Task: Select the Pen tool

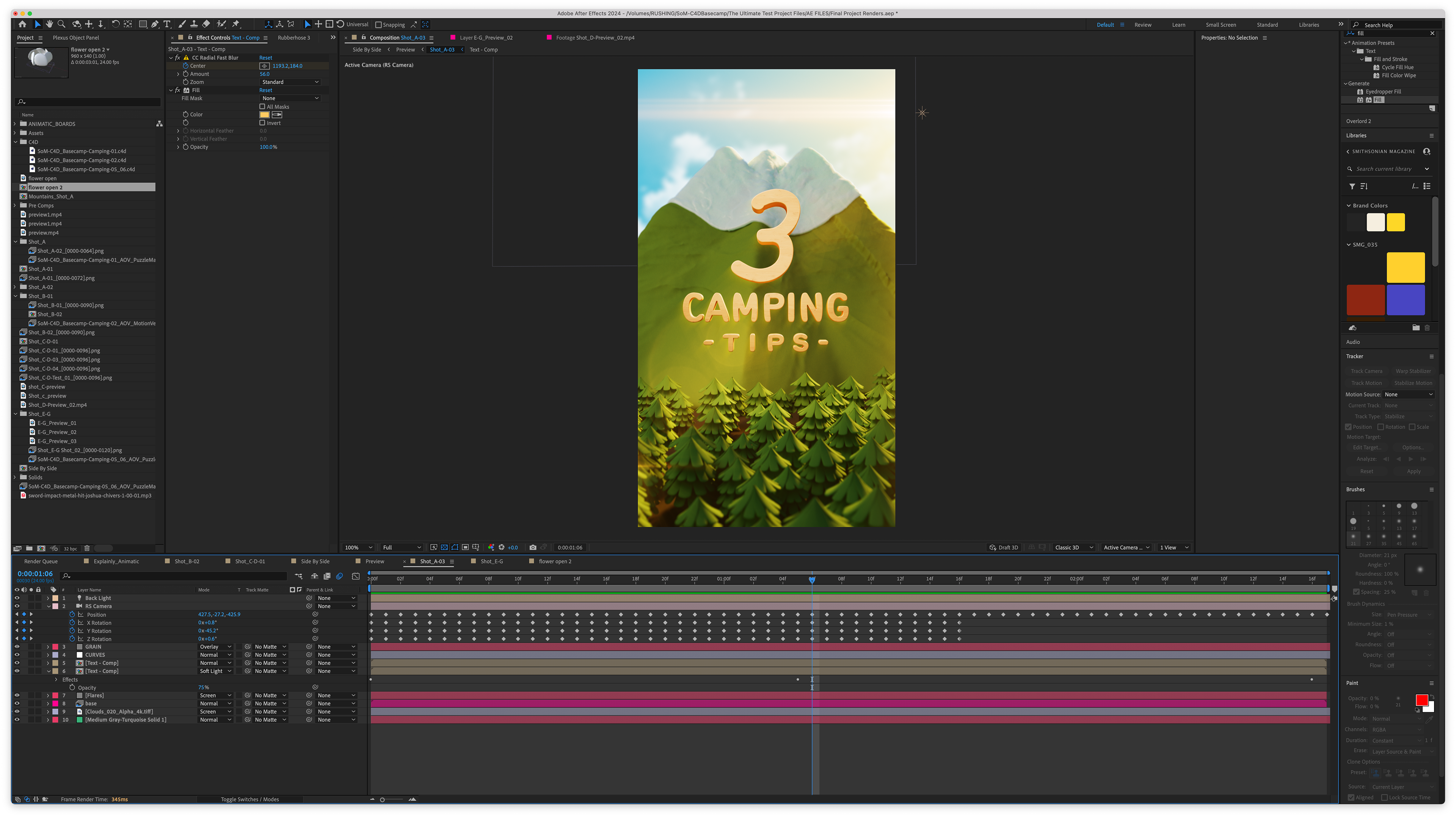Action: 155,24
